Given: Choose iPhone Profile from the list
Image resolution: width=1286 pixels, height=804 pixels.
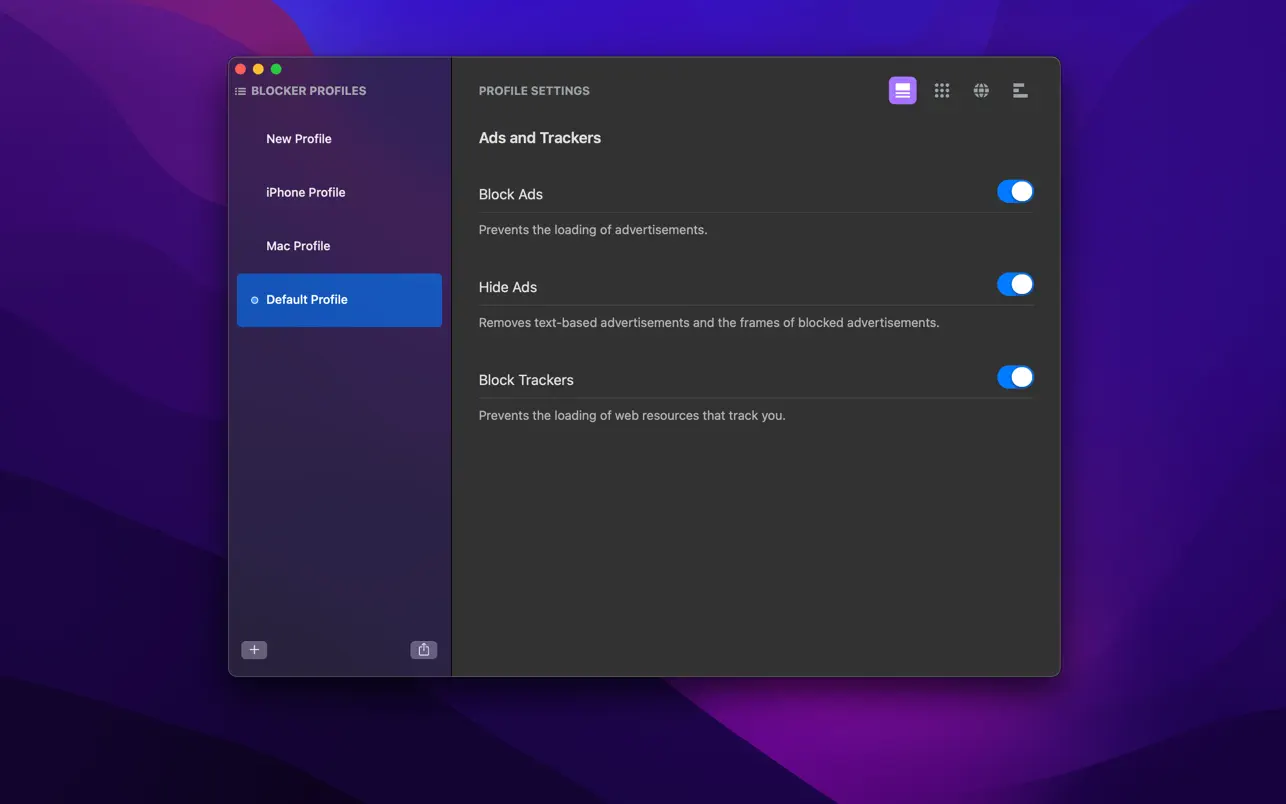Looking at the screenshot, I should [305, 193].
